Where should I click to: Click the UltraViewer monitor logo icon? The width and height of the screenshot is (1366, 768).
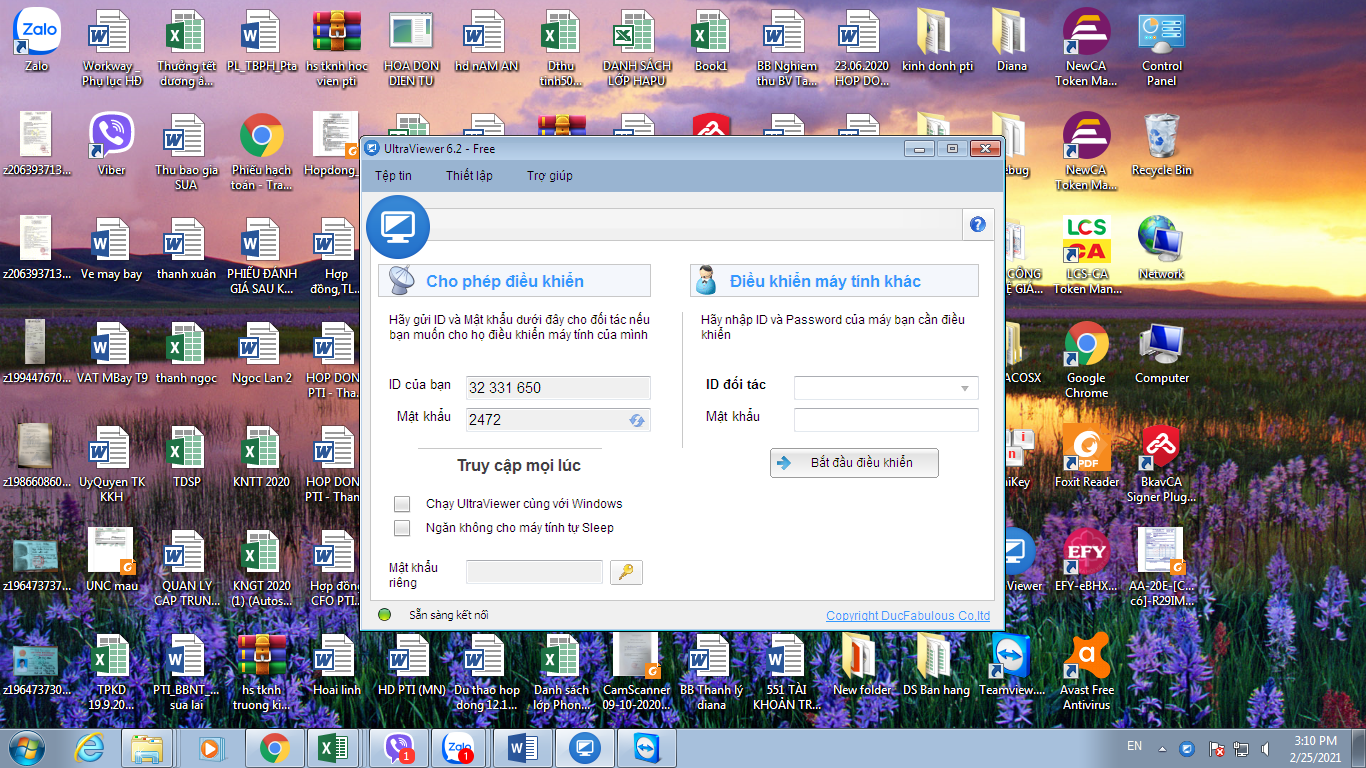pyautogui.click(x=398, y=226)
